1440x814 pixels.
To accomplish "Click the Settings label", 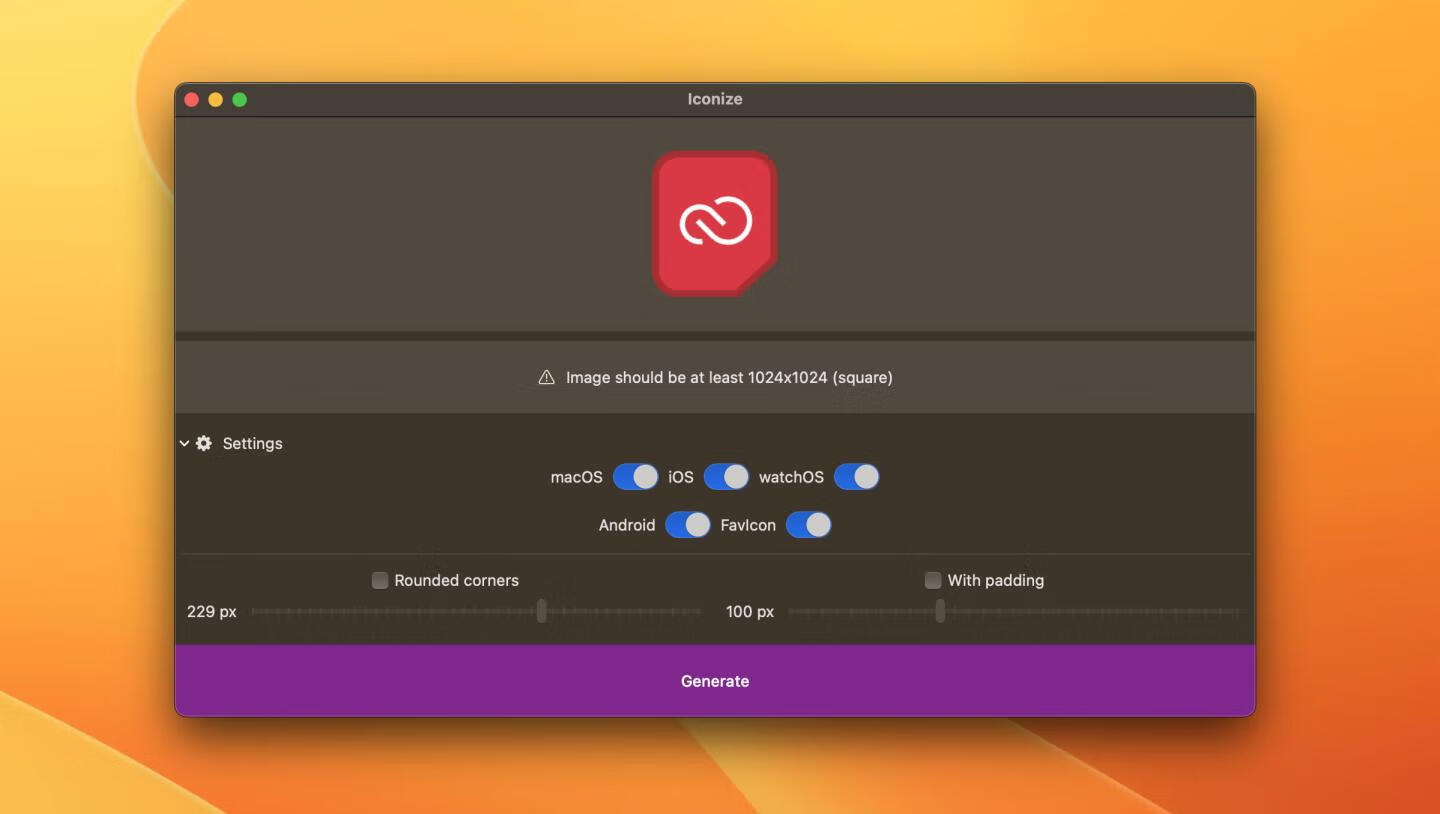I will 252,443.
